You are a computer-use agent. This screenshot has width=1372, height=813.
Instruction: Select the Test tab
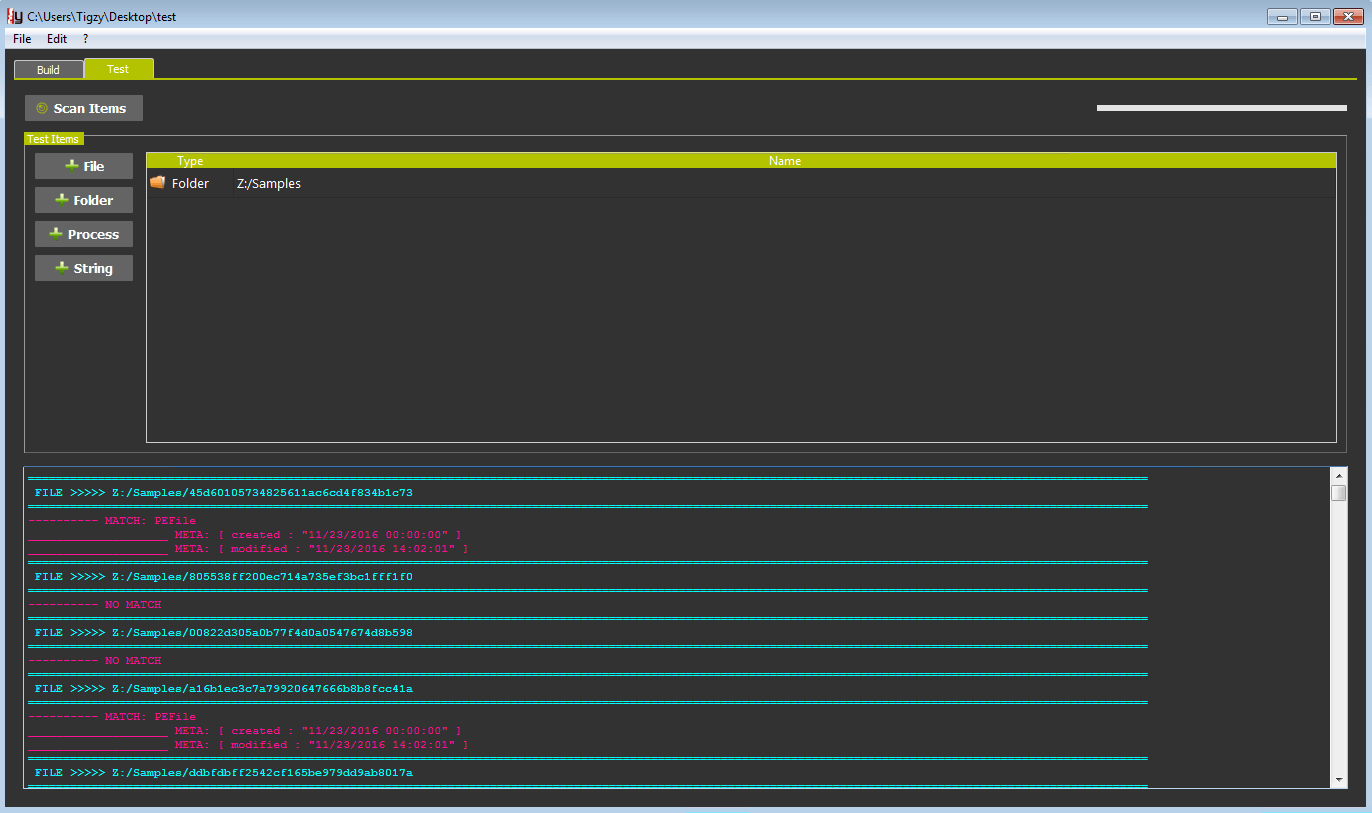(118, 69)
